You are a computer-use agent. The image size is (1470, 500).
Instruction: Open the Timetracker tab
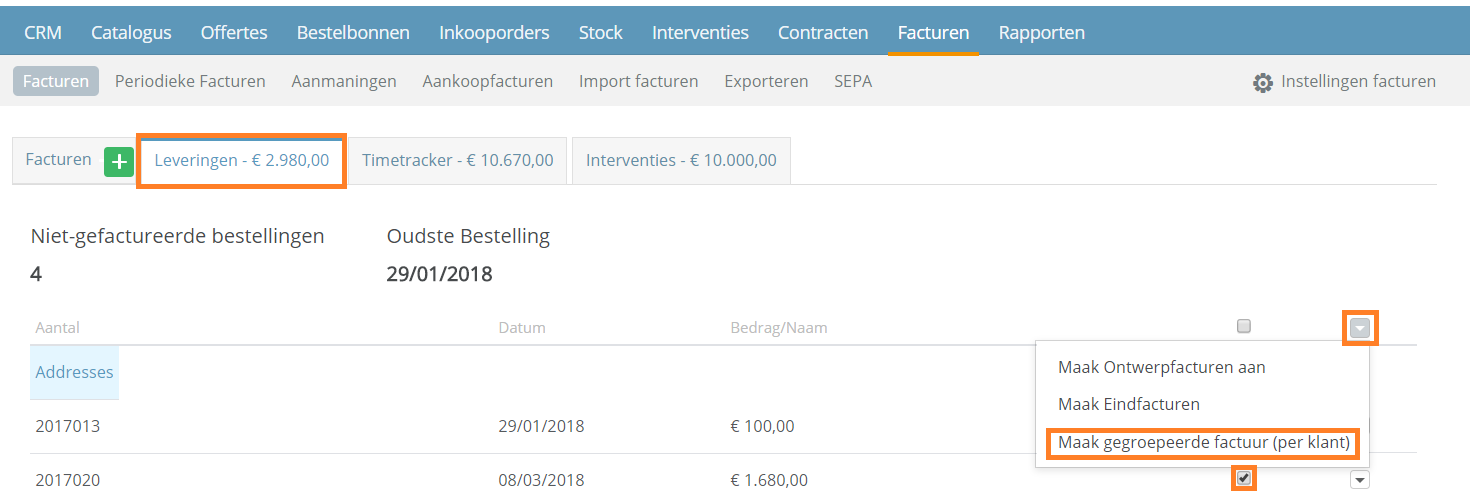click(458, 160)
